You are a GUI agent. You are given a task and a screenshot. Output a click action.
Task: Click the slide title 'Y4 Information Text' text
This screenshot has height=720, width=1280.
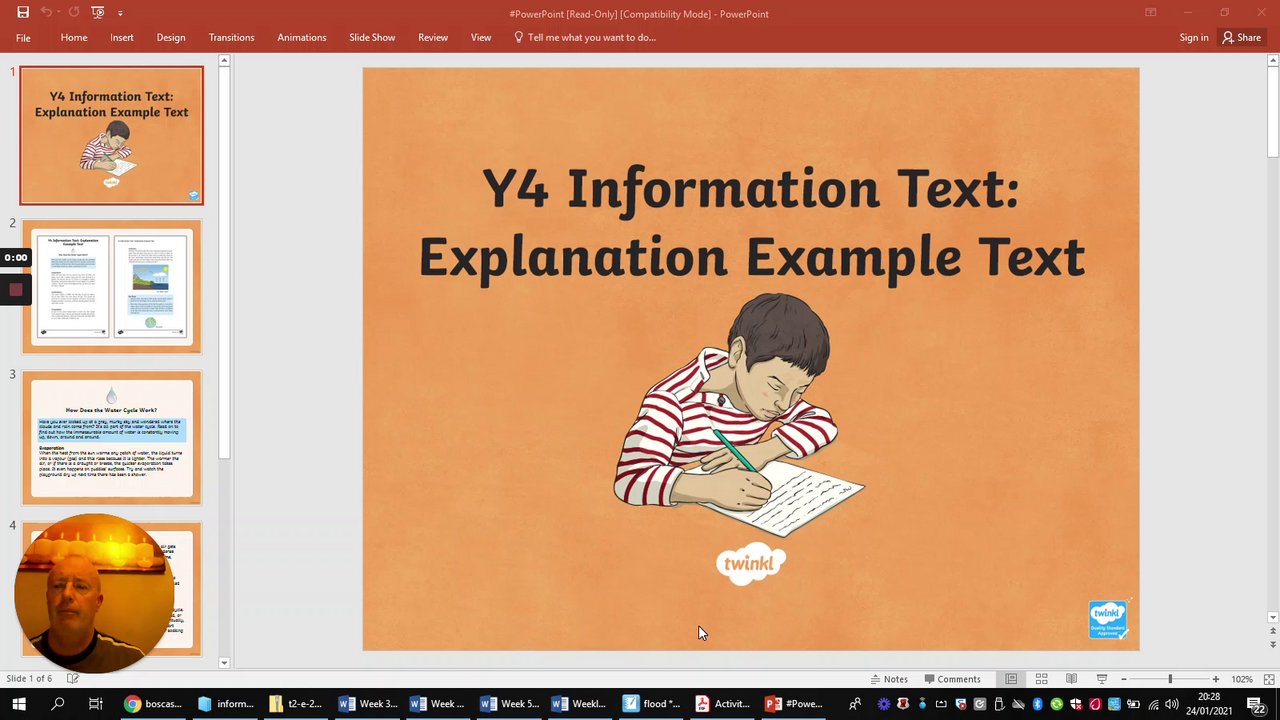click(x=750, y=188)
